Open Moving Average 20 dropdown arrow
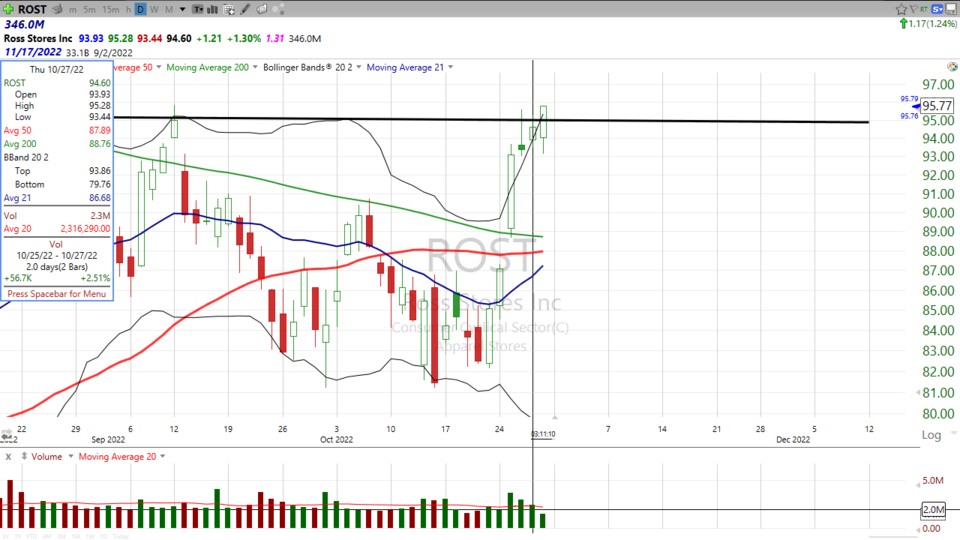This screenshot has height=540, width=960. pos(162,457)
